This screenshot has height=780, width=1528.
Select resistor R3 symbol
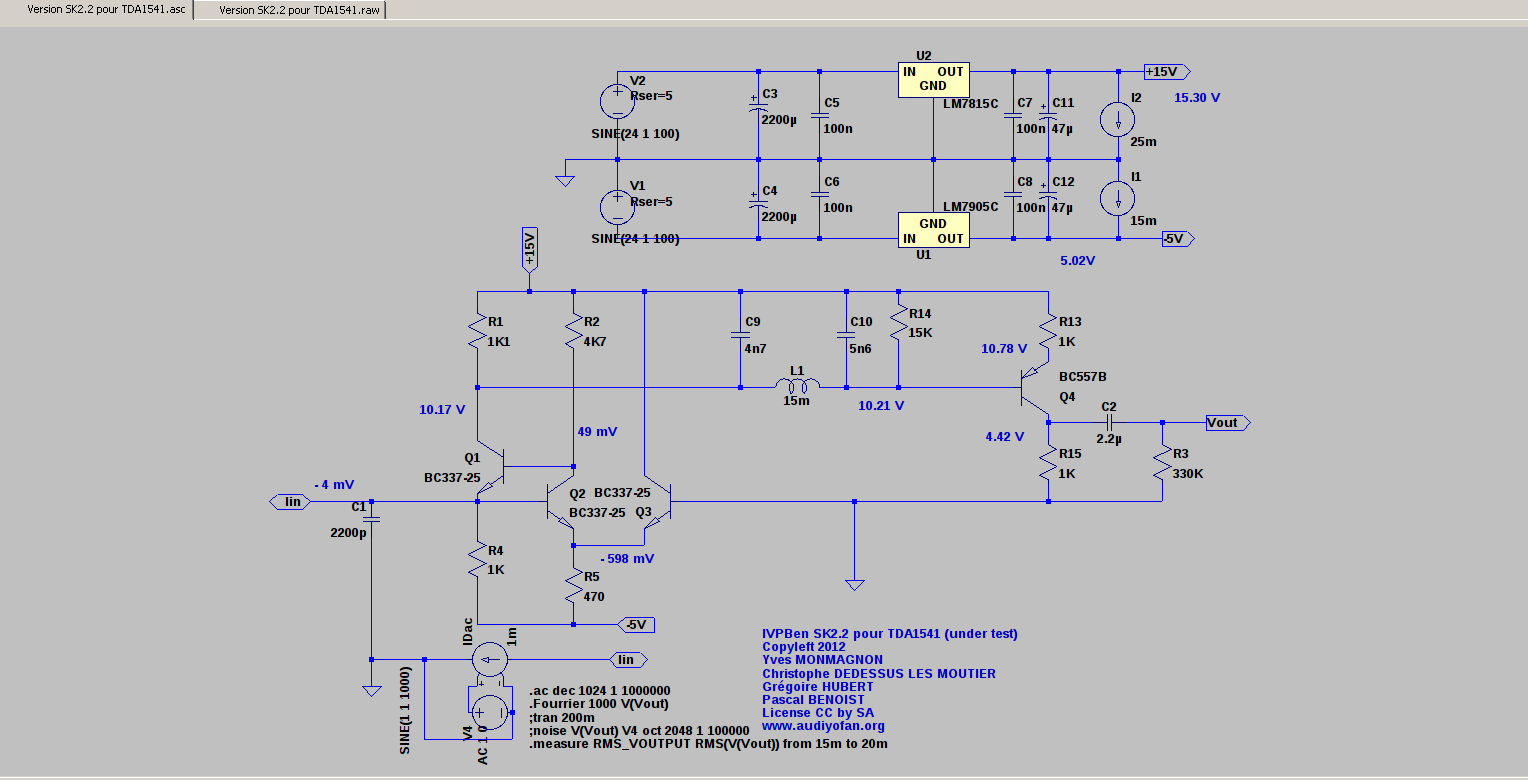(1162, 463)
